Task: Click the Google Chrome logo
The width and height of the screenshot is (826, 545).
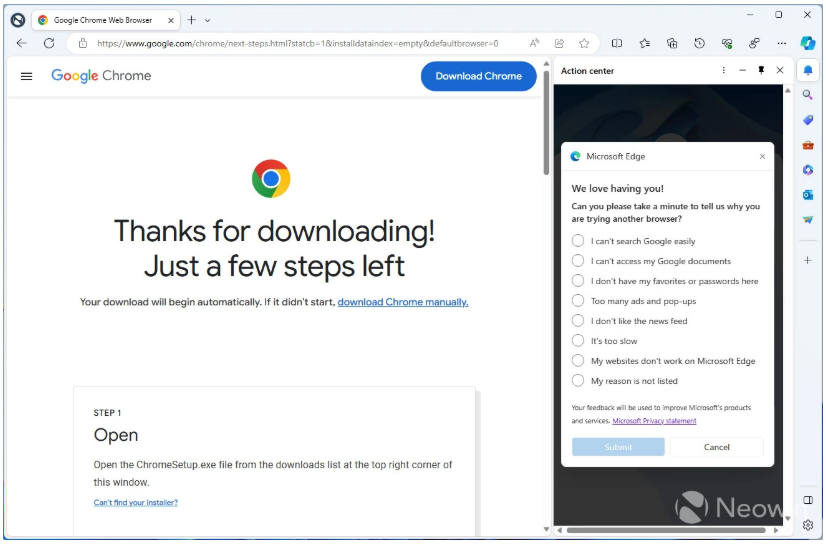Action: pyautogui.click(x=101, y=76)
